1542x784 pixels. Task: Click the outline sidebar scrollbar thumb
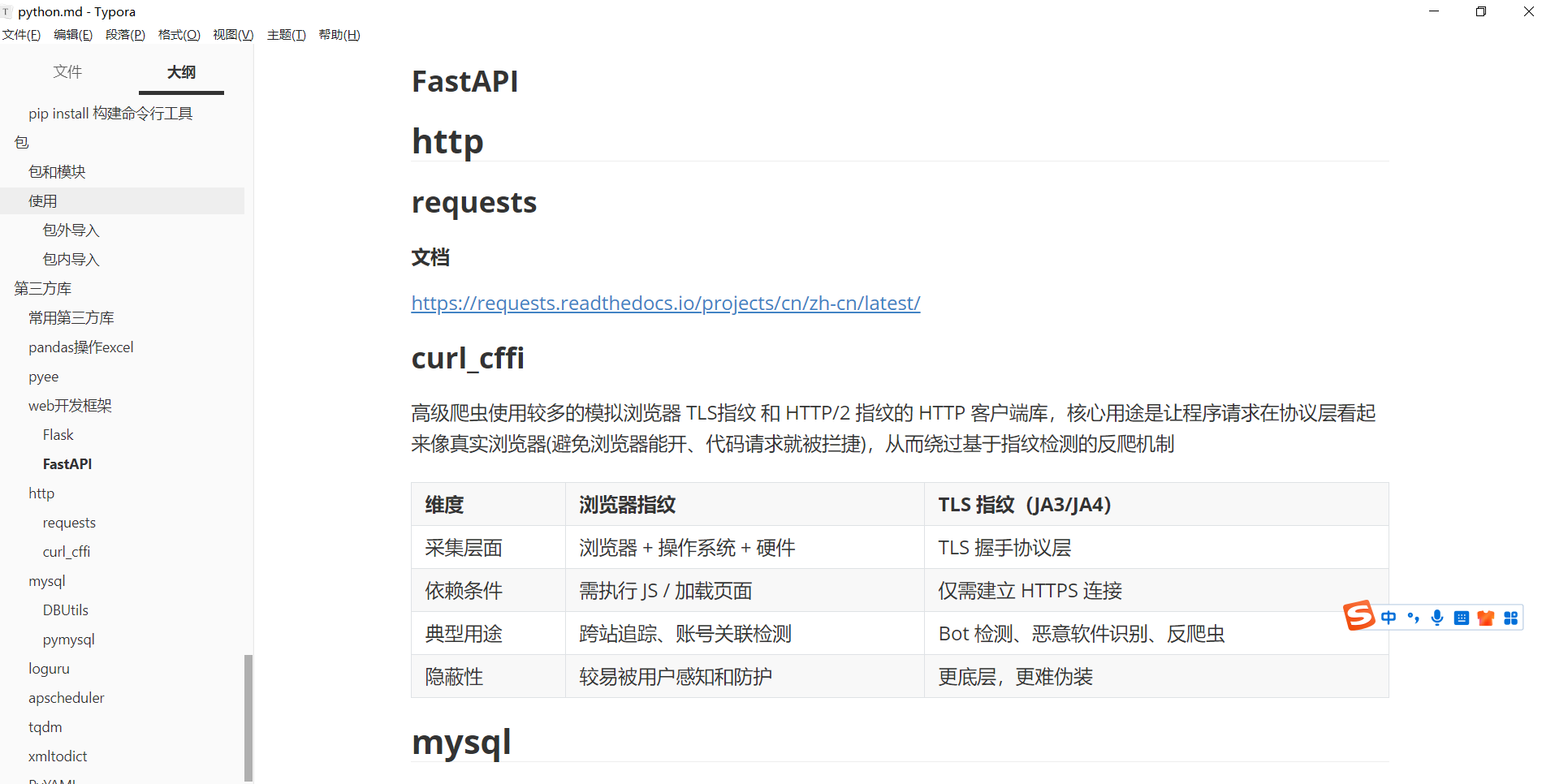(248, 717)
